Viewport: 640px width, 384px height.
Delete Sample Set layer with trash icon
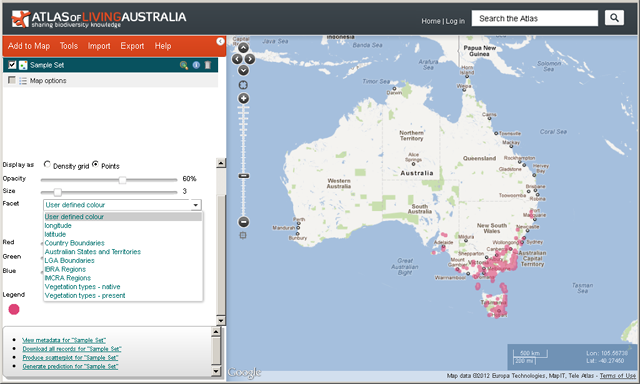point(208,65)
